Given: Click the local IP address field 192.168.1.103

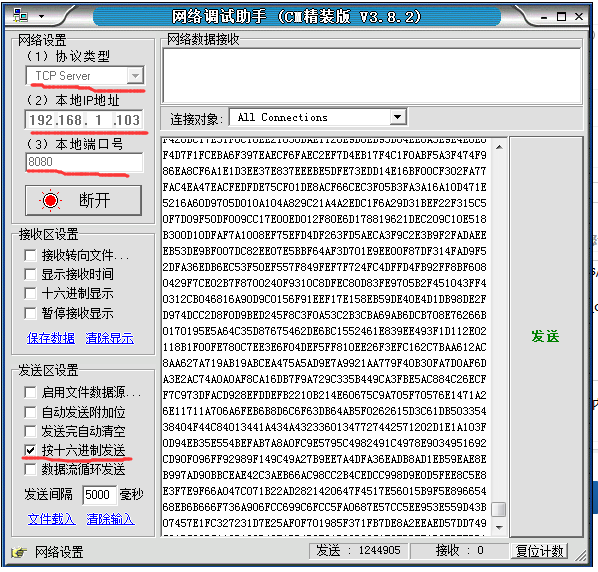Looking at the screenshot, I should 84,120.
